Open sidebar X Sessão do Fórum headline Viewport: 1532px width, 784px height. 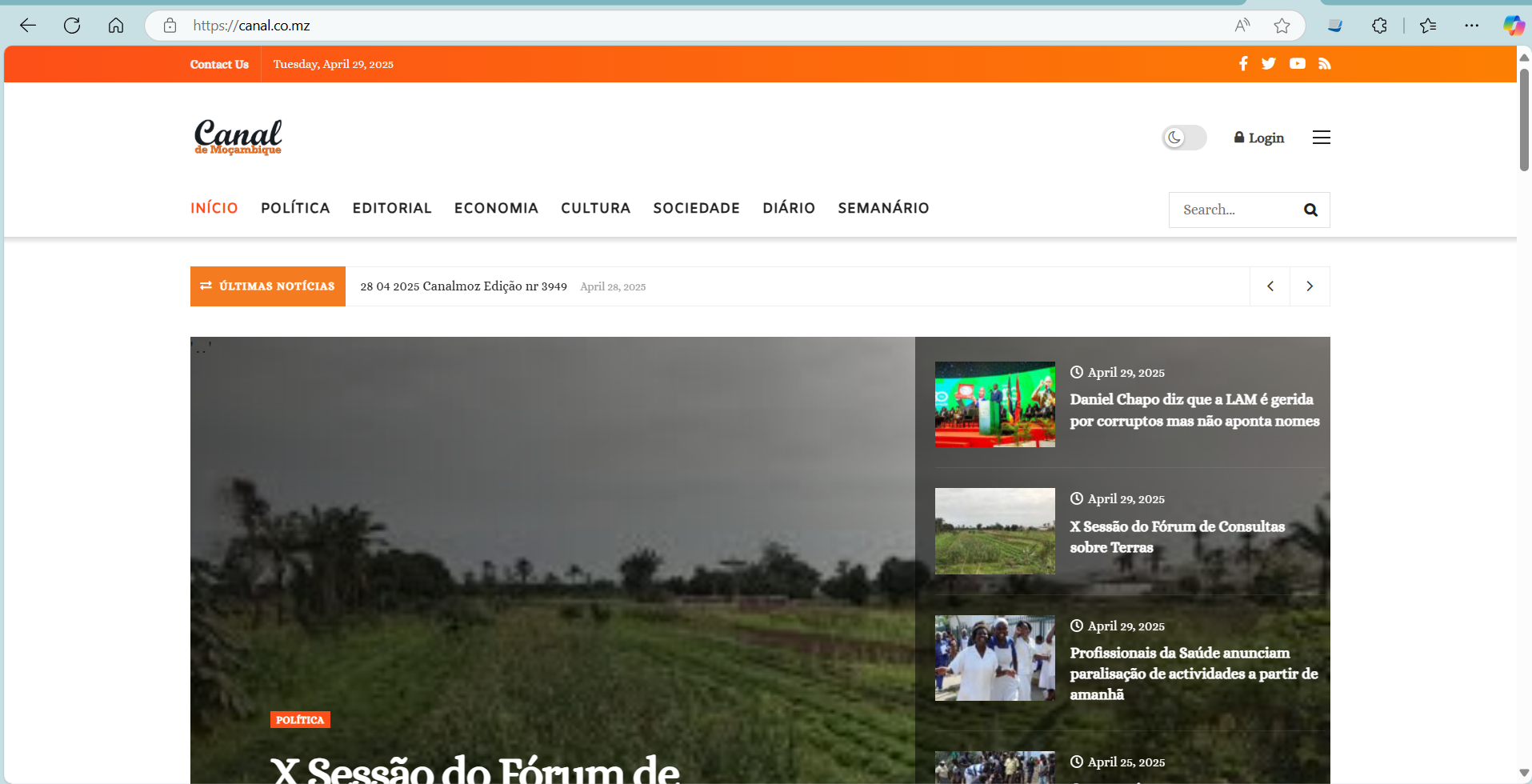point(1177,537)
